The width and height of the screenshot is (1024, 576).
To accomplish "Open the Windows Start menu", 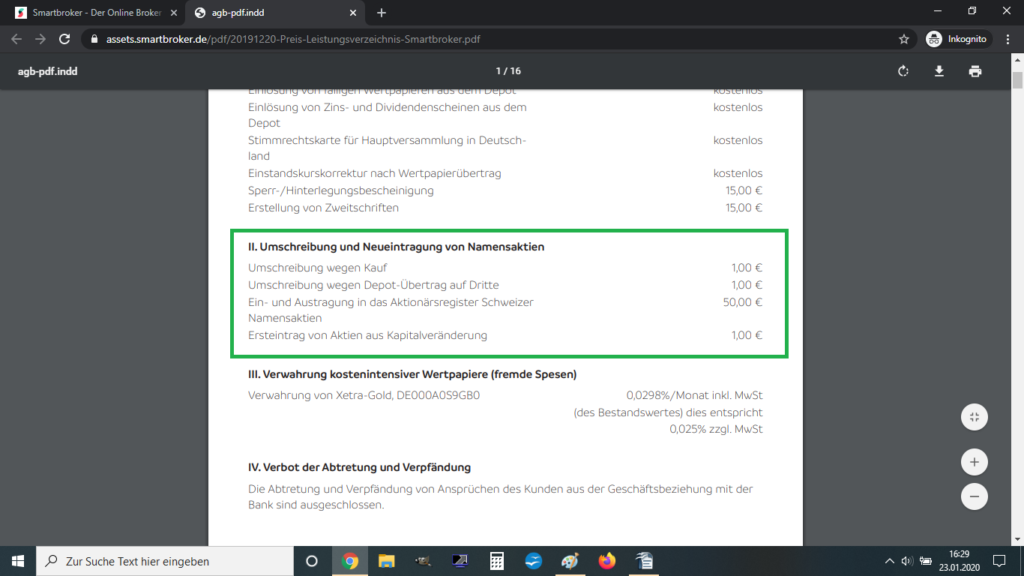I will click(18, 561).
